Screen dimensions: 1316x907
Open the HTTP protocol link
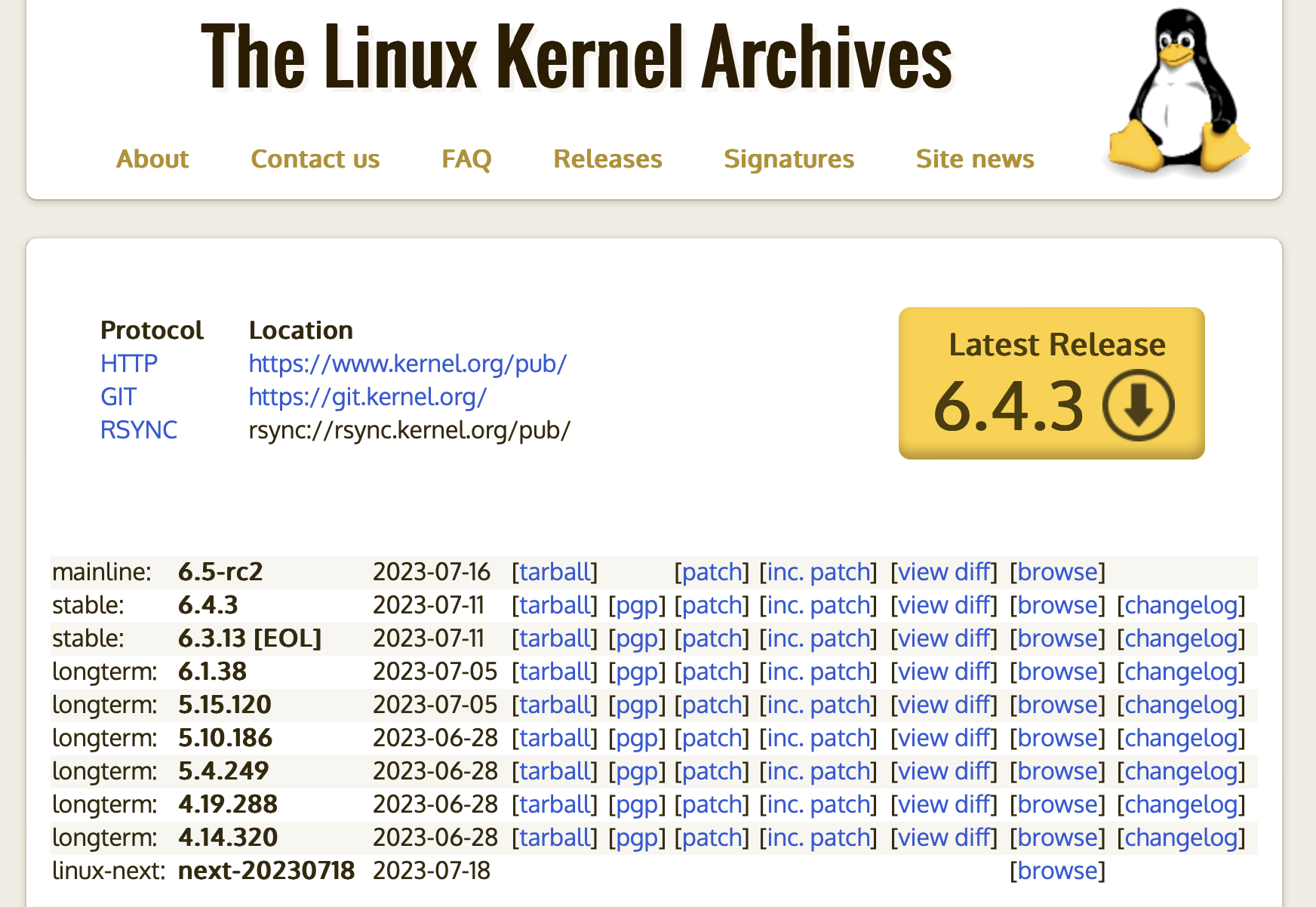click(129, 364)
